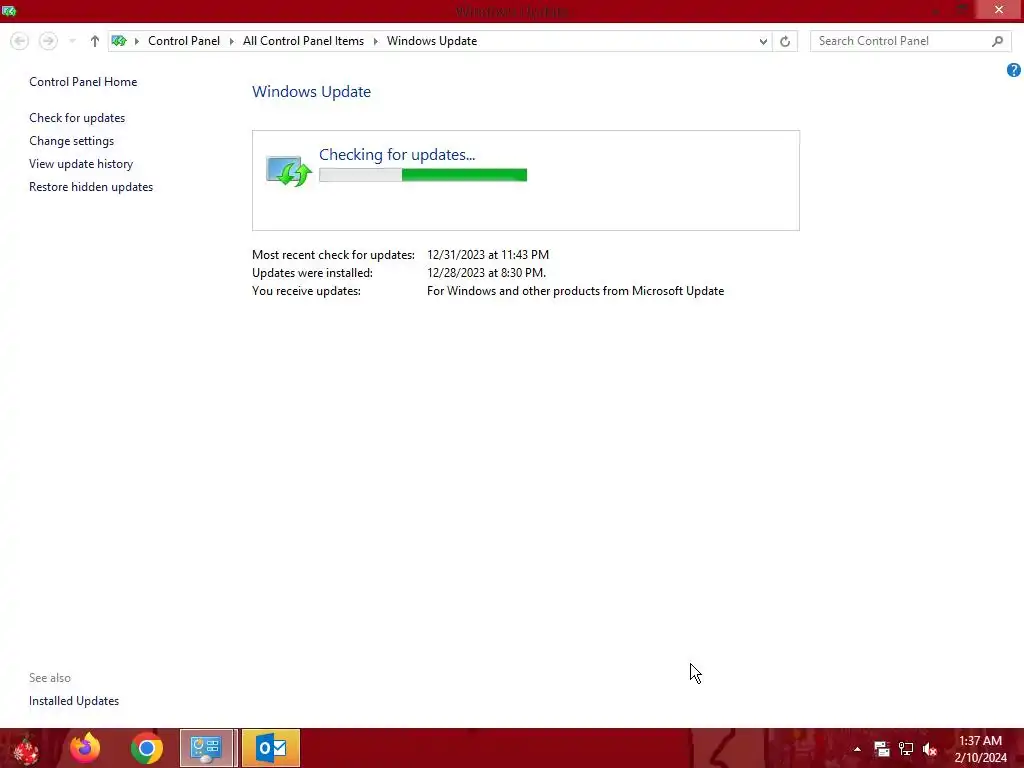Open the Start button on taskbar
The height and width of the screenshot is (768, 1024).
coord(26,748)
